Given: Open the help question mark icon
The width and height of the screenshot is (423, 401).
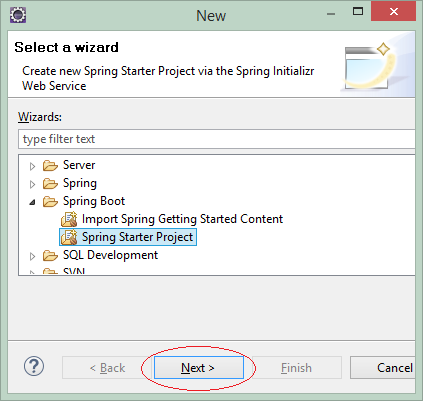Looking at the screenshot, I should point(34,366).
